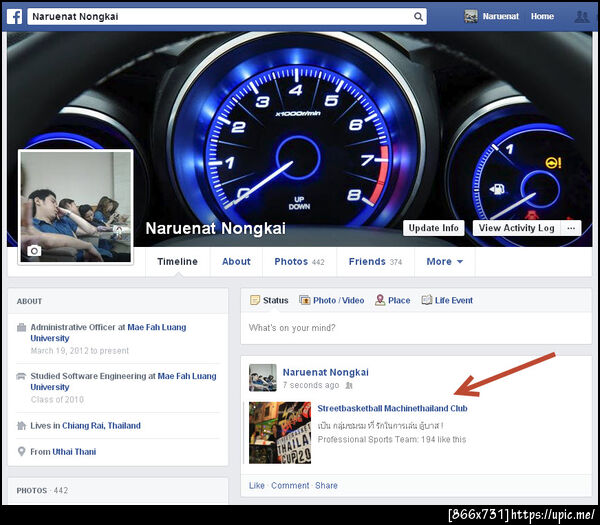Screen dimensions: 600x525
Task: Select Photo / Video composer tab
Action: point(331,300)
